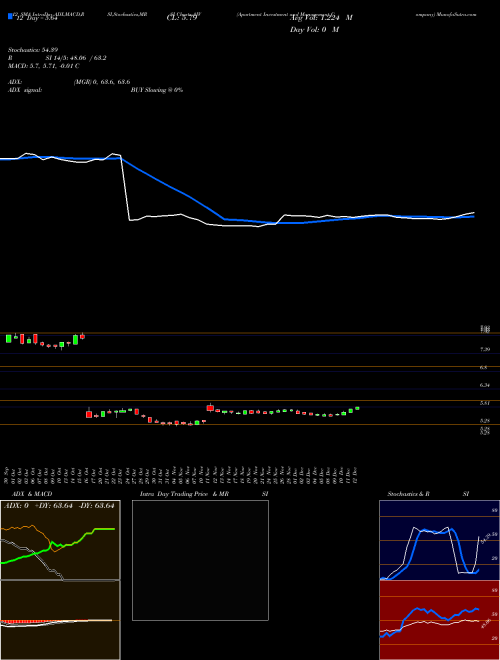Click the 7.39 price axis label
500x660 pixels.
coord(484,349)
